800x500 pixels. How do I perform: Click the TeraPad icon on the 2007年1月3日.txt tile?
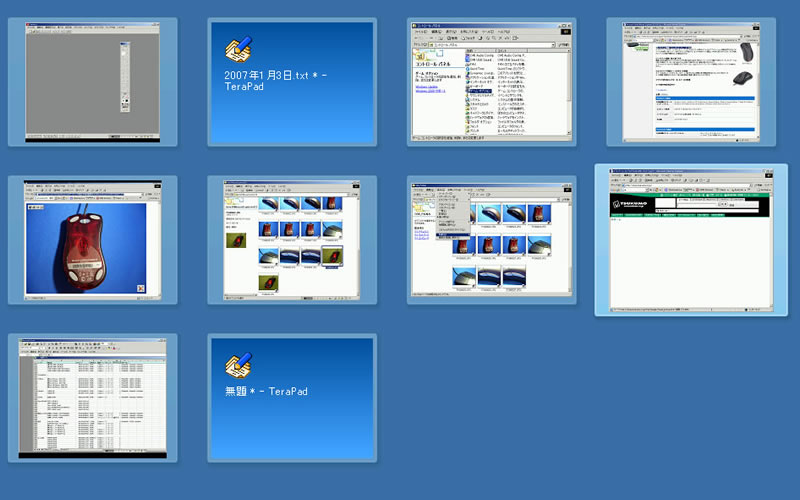pos(237,49)
